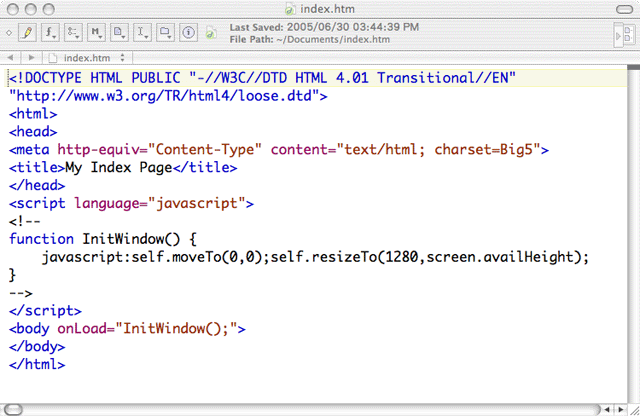Click the Last Saved timestamp text
The width and height of the screenshot is (640, 416).
point(324,27)
